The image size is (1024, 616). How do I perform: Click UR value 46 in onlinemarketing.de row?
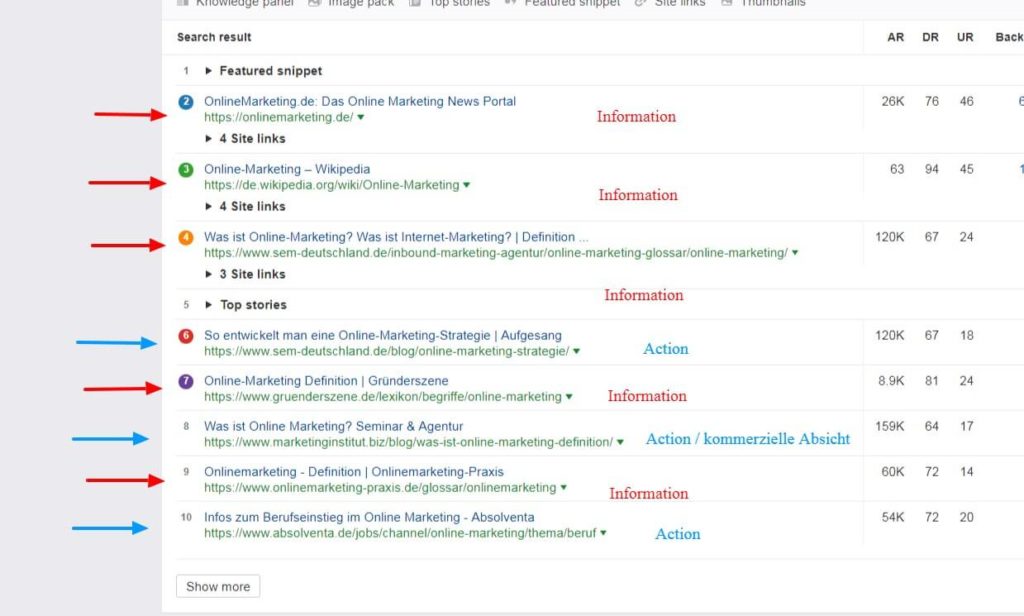tap(967, 101)
